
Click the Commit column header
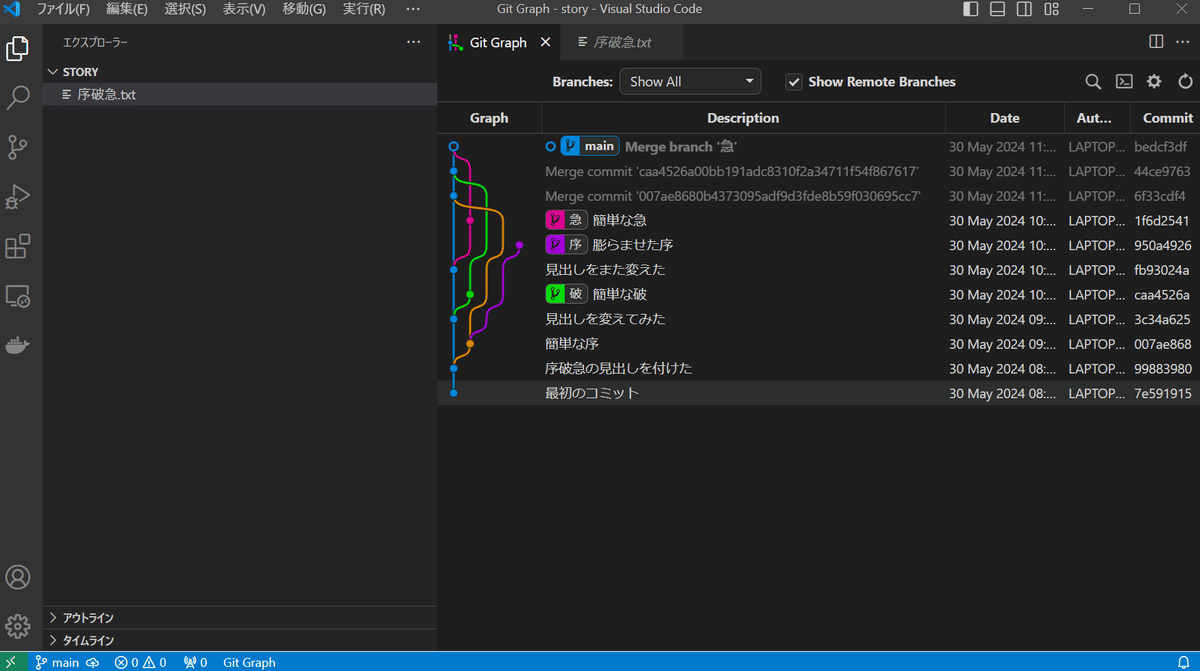point(1167,118)
